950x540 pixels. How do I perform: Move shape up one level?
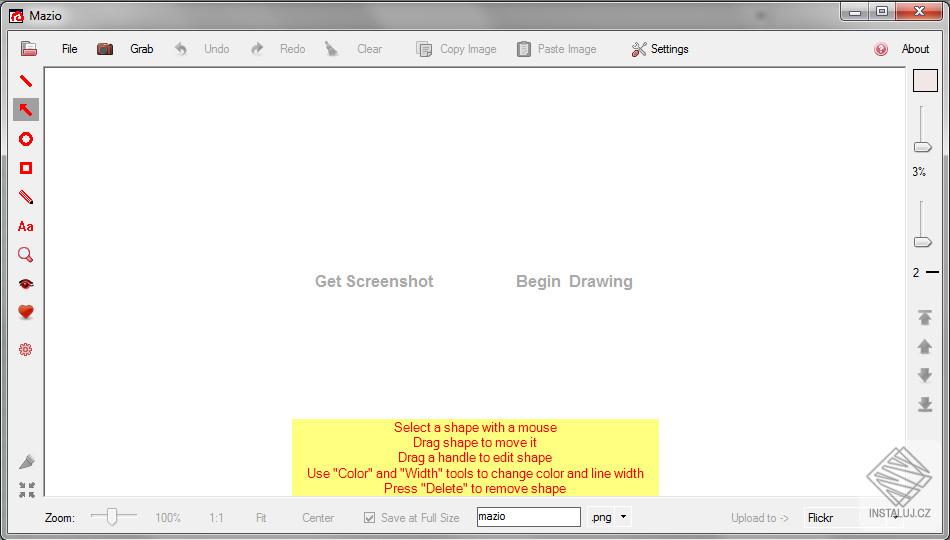pos(925,346)
